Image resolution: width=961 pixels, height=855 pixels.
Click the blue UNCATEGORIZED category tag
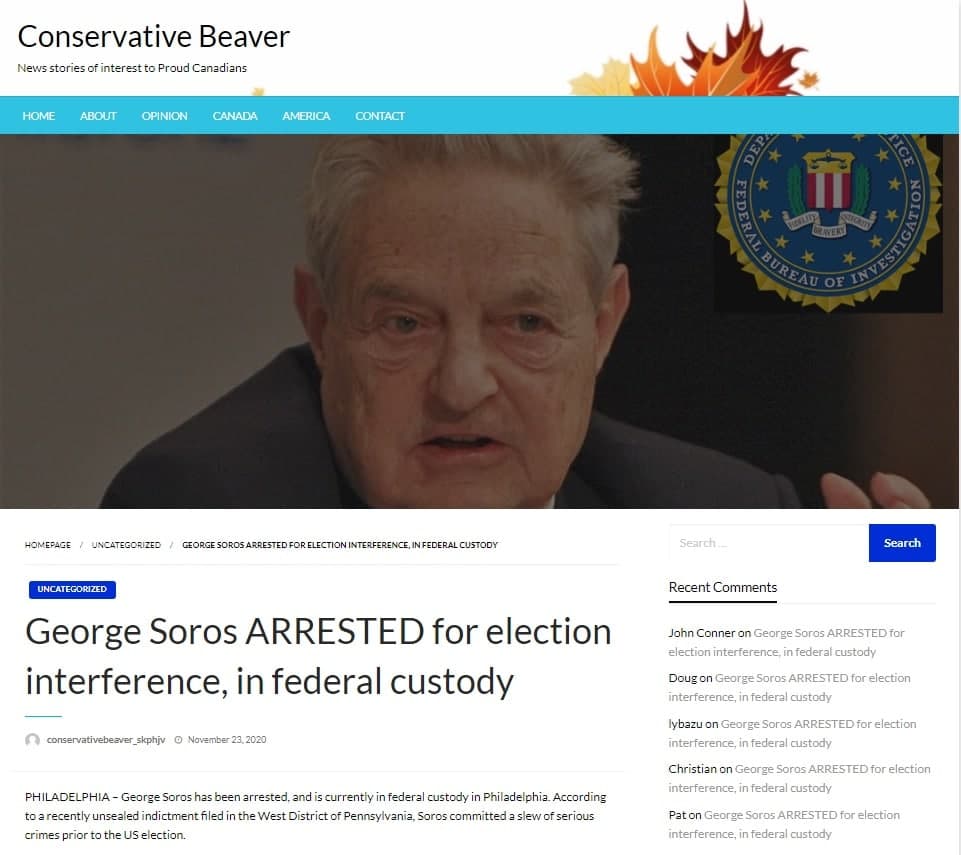[72, 589]
